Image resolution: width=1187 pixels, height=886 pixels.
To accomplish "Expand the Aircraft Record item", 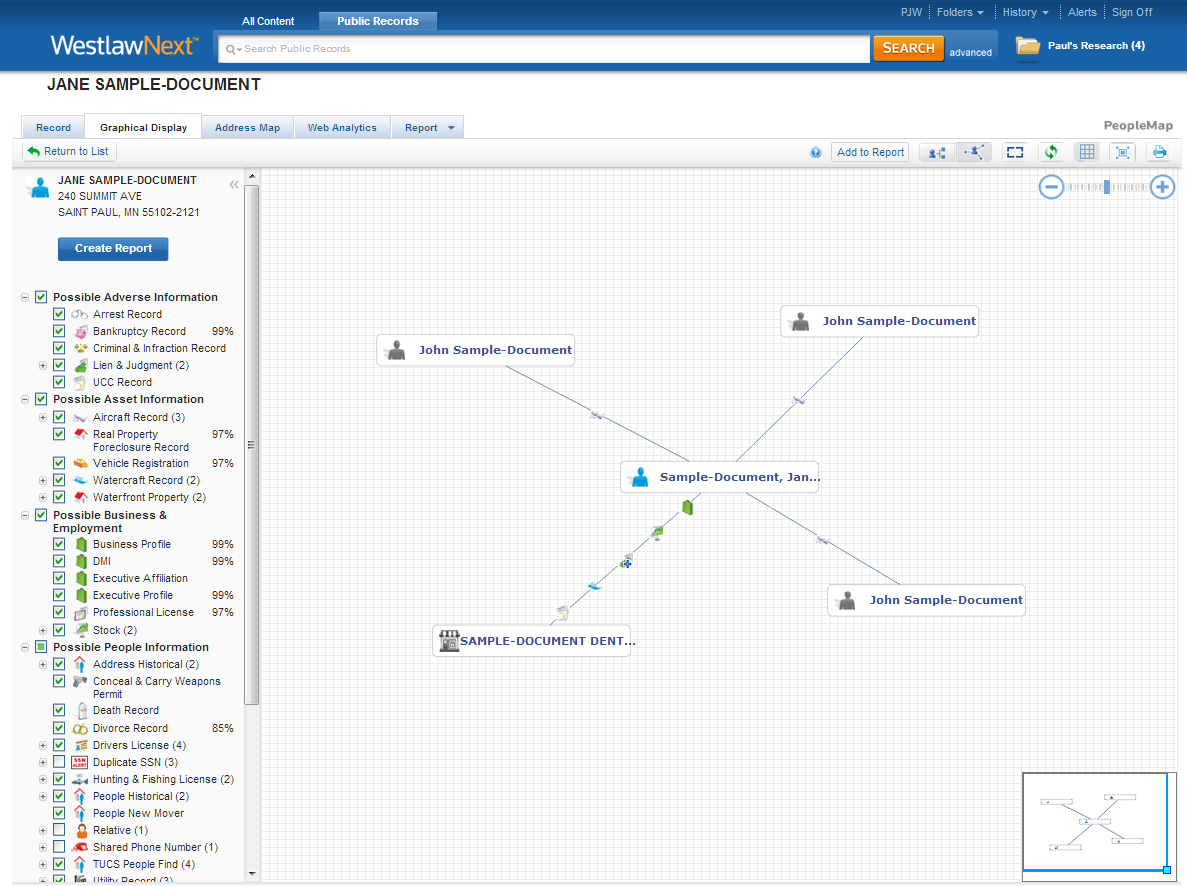I will 43,417.
